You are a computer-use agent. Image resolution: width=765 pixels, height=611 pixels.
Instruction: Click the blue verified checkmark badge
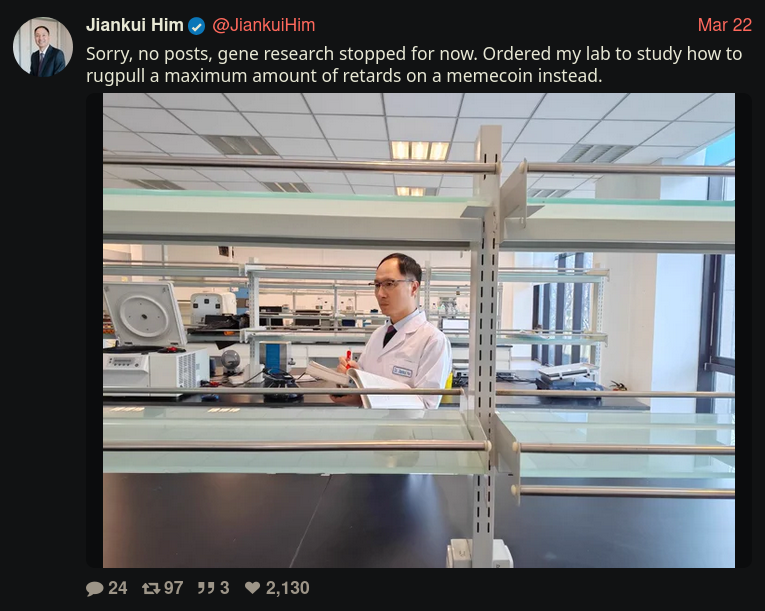(197, 26)
